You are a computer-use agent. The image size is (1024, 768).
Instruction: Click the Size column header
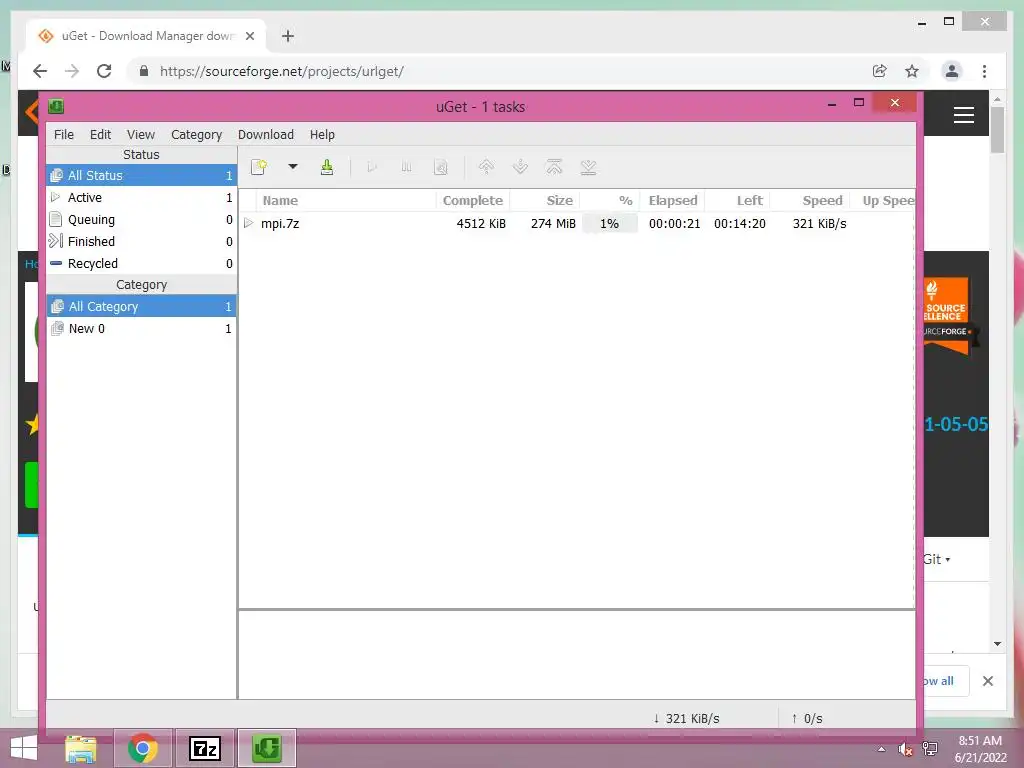click(545, 200)
